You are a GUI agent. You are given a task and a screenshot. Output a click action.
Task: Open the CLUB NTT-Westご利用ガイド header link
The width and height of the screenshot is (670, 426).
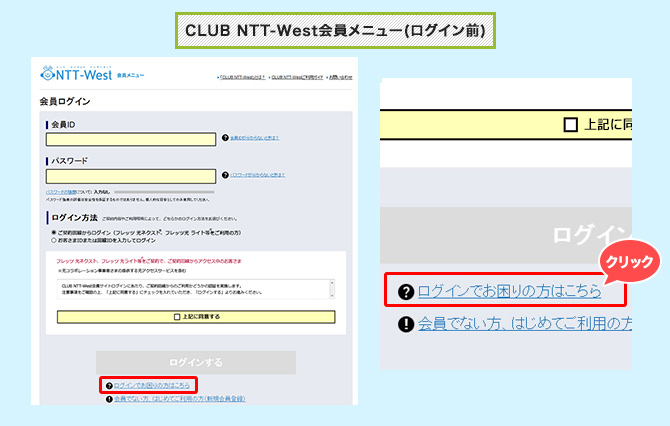(x=297, y=77)
